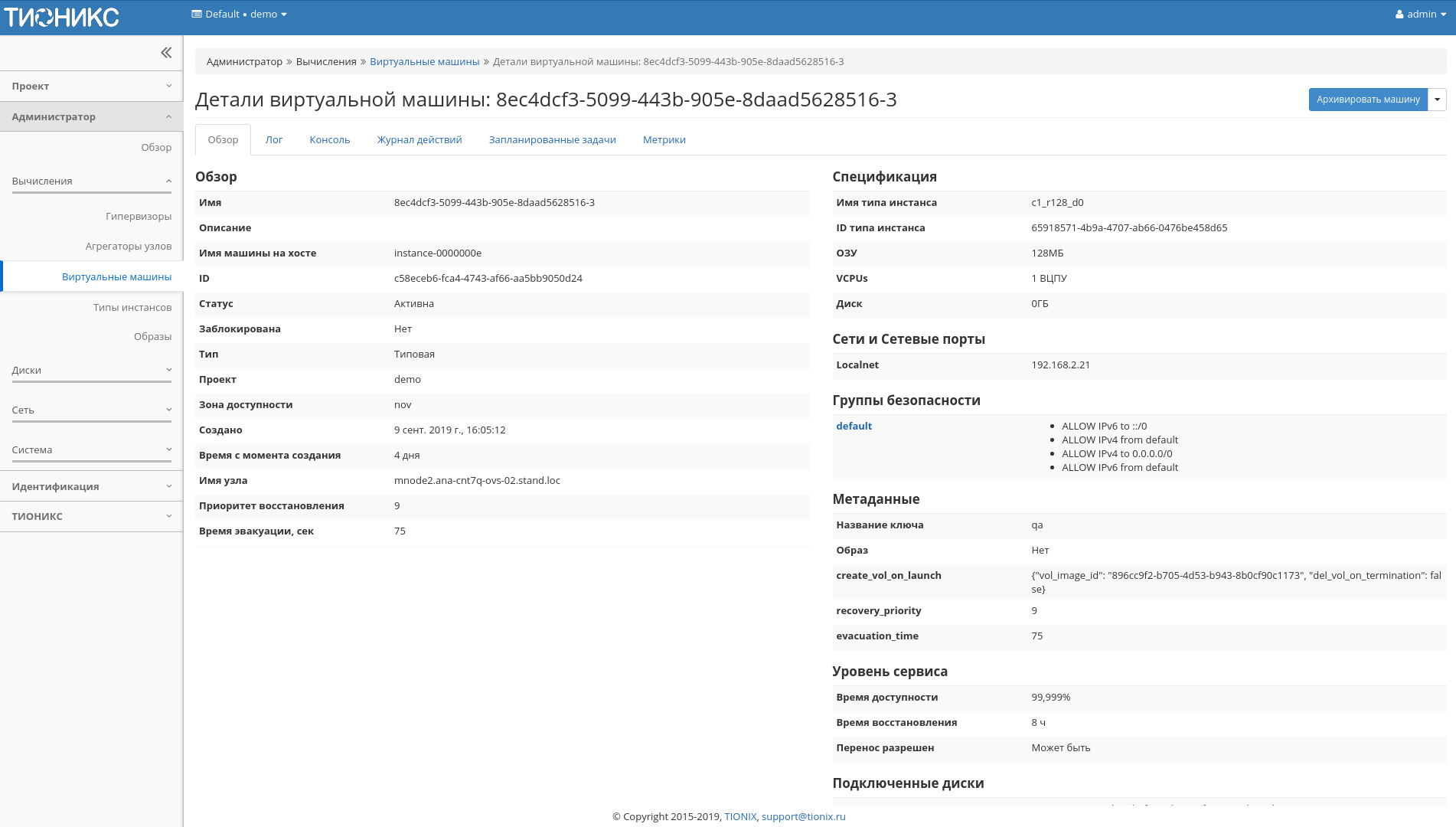
Task: Click the user icon next to admin
Action: [1398, 14]
